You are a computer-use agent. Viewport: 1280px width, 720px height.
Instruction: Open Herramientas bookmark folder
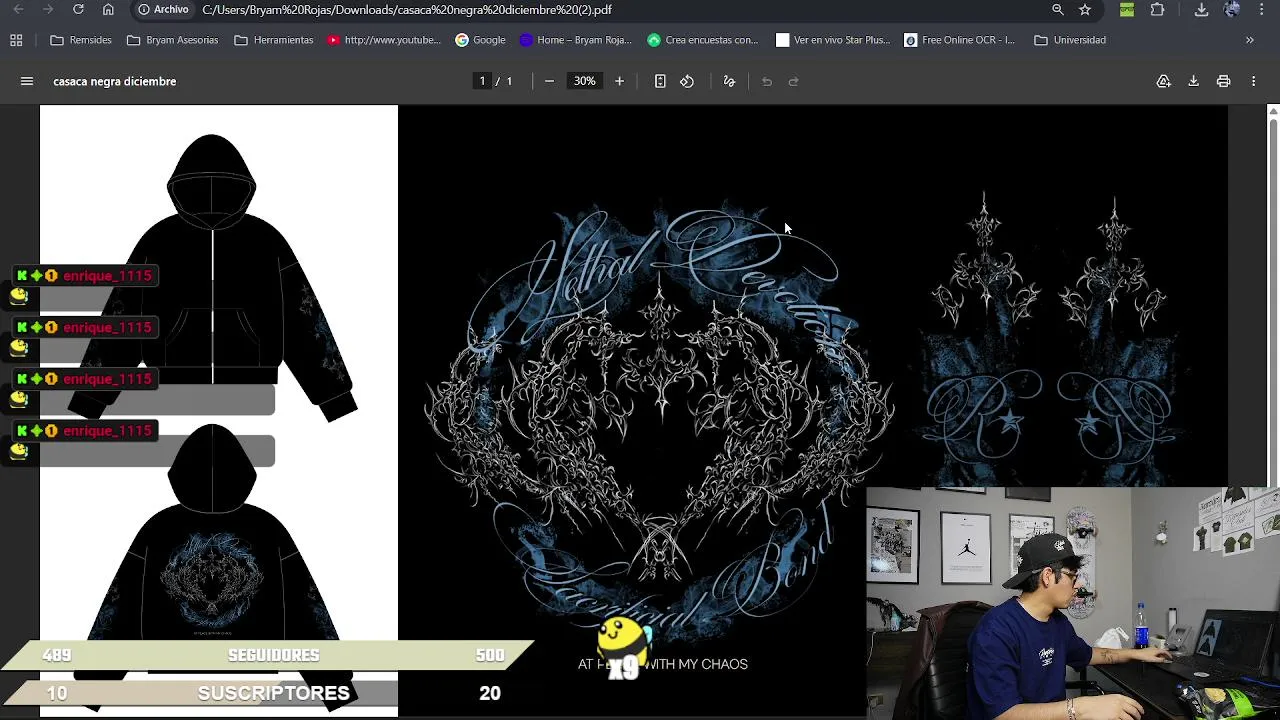(x=274, y=40)
